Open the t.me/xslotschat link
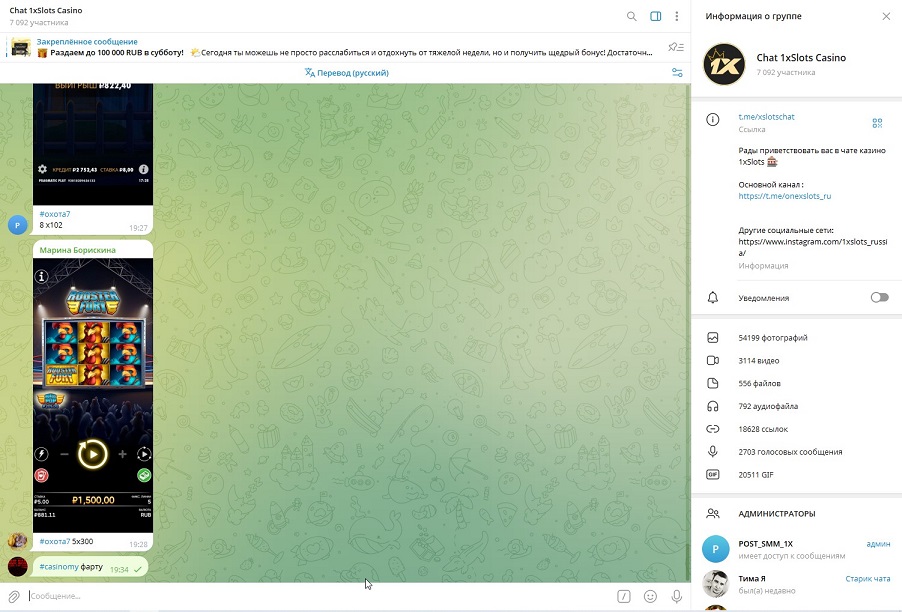 tap(766, 117)
